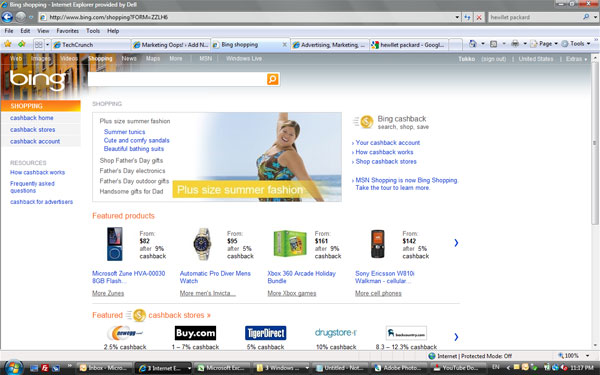Open the cashback stores sidebar link

(x=33, y=130)
